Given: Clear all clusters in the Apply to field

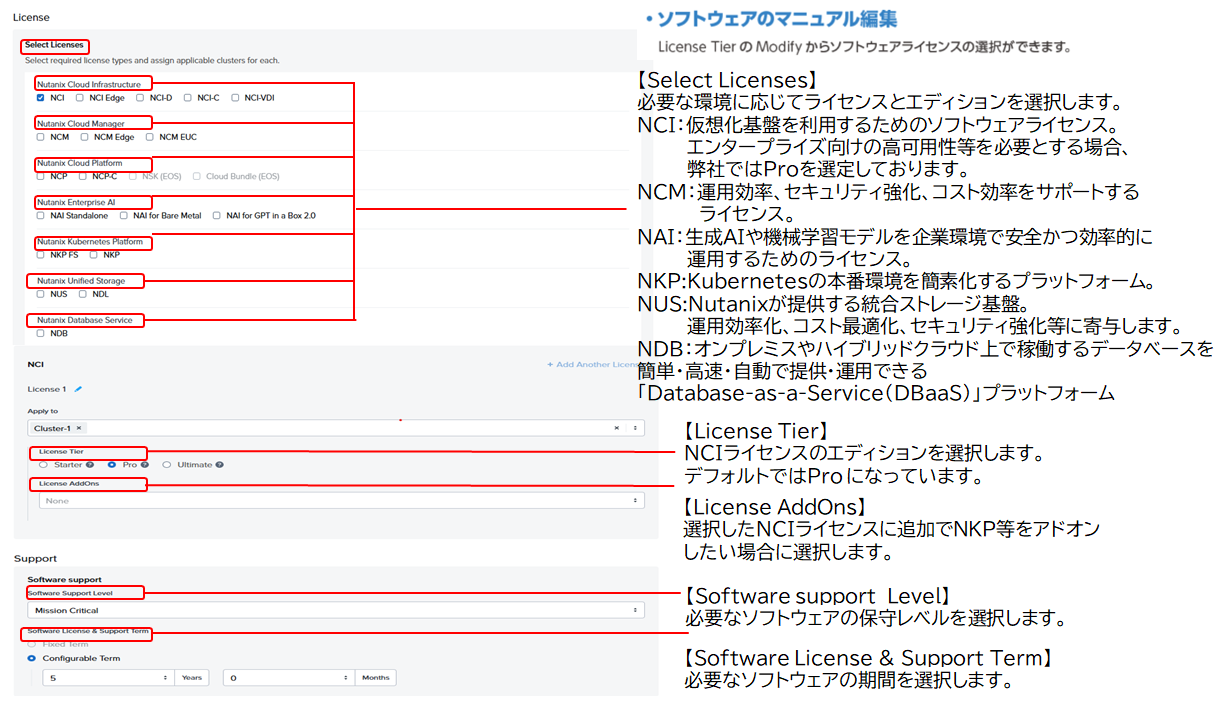Looking at the screenshot, I should [617, 428].
